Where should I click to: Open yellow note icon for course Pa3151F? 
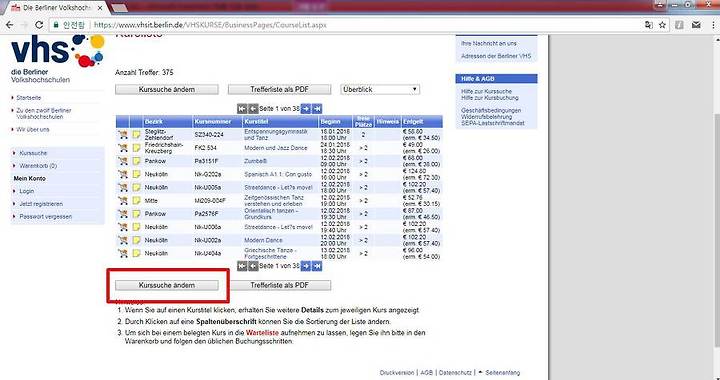[136, 161]
